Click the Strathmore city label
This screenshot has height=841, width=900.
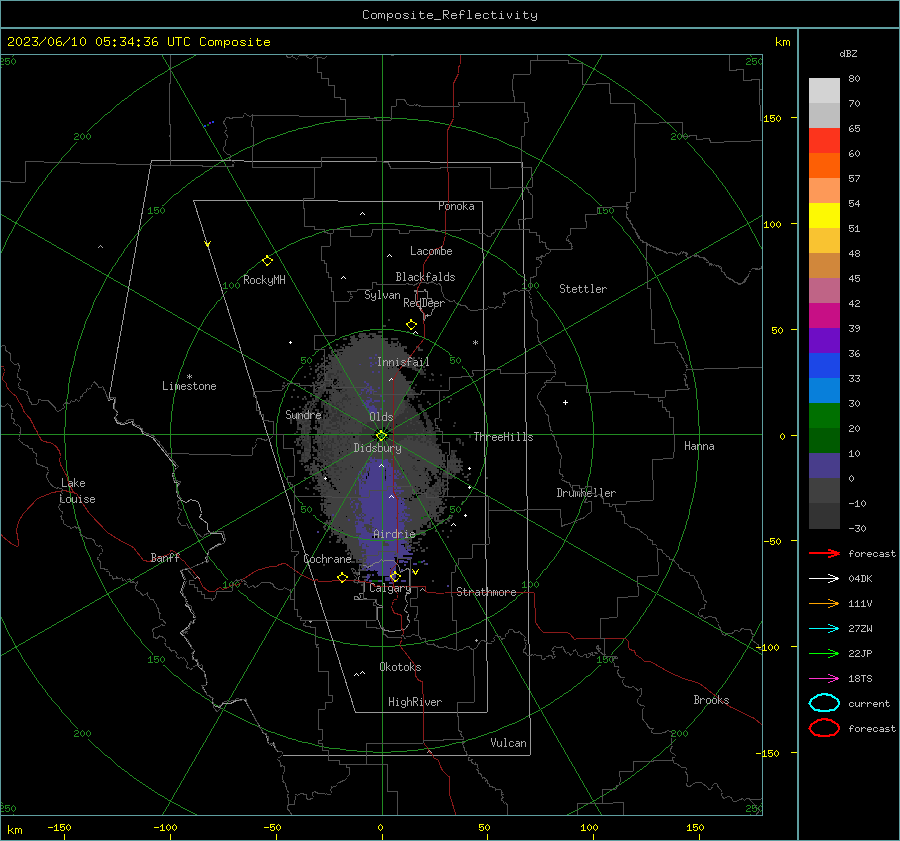(x=486, y=592)
